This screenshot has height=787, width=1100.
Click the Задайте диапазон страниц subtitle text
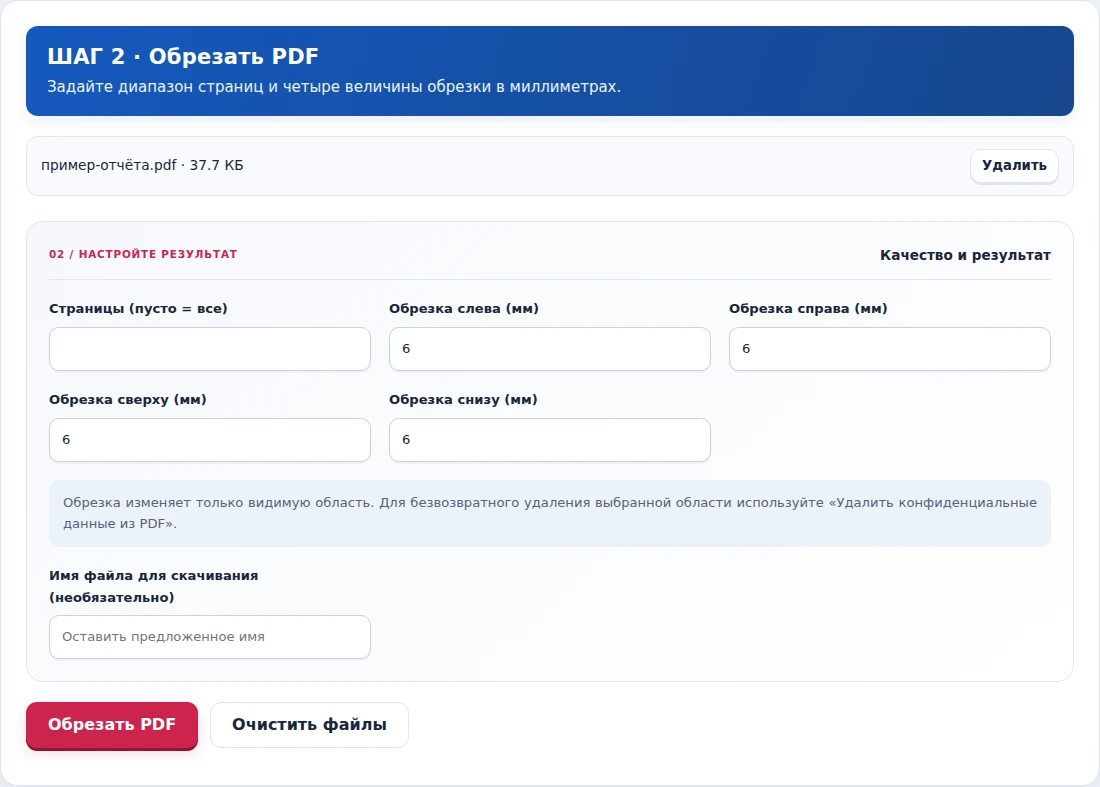[x=334, y=87]
